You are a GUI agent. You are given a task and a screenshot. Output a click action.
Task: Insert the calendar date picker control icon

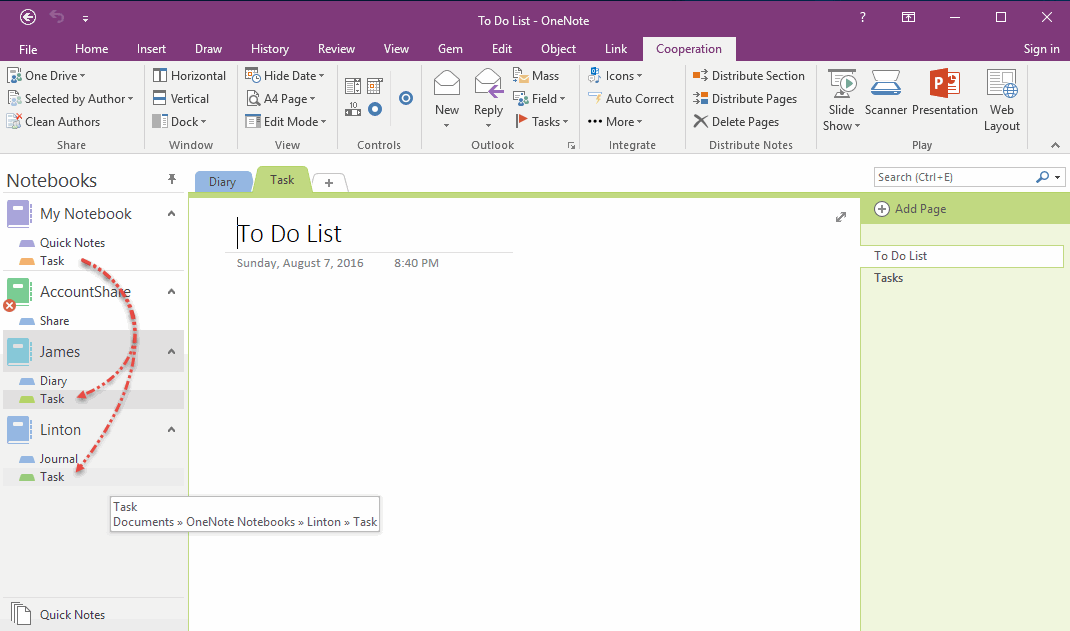(375, 86)
